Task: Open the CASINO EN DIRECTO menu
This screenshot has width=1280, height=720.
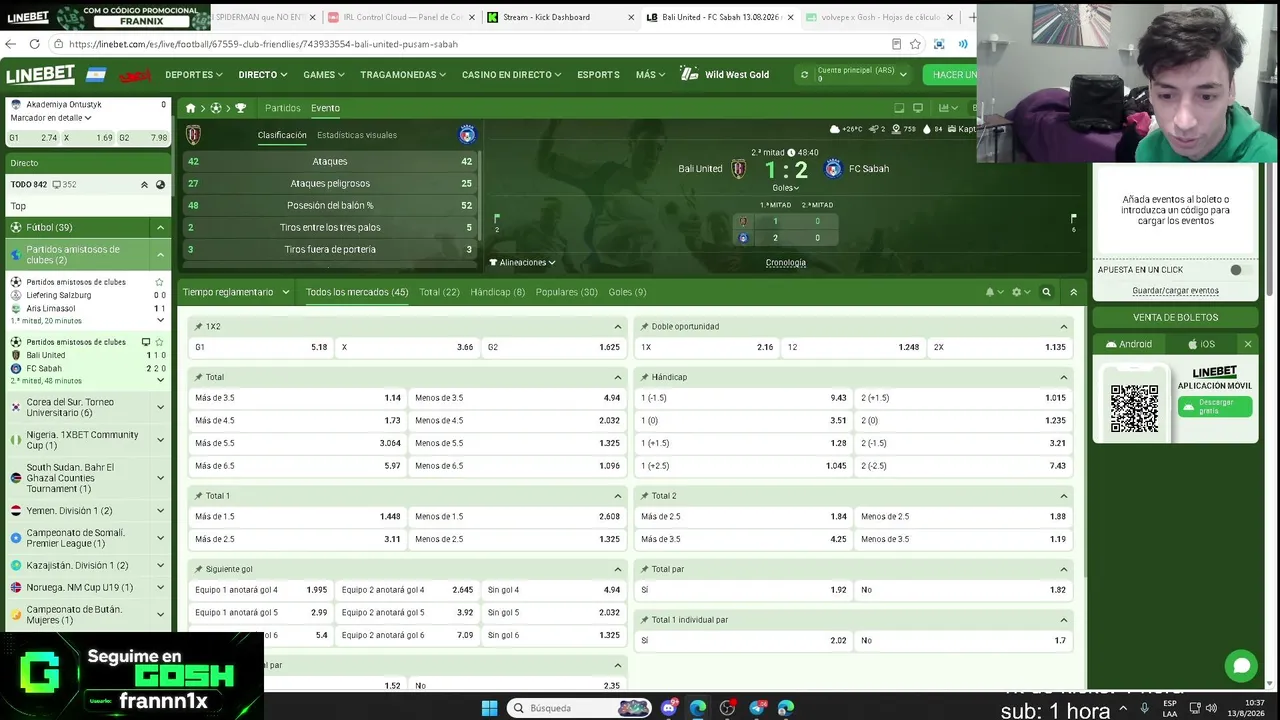Action: [511, 75]
